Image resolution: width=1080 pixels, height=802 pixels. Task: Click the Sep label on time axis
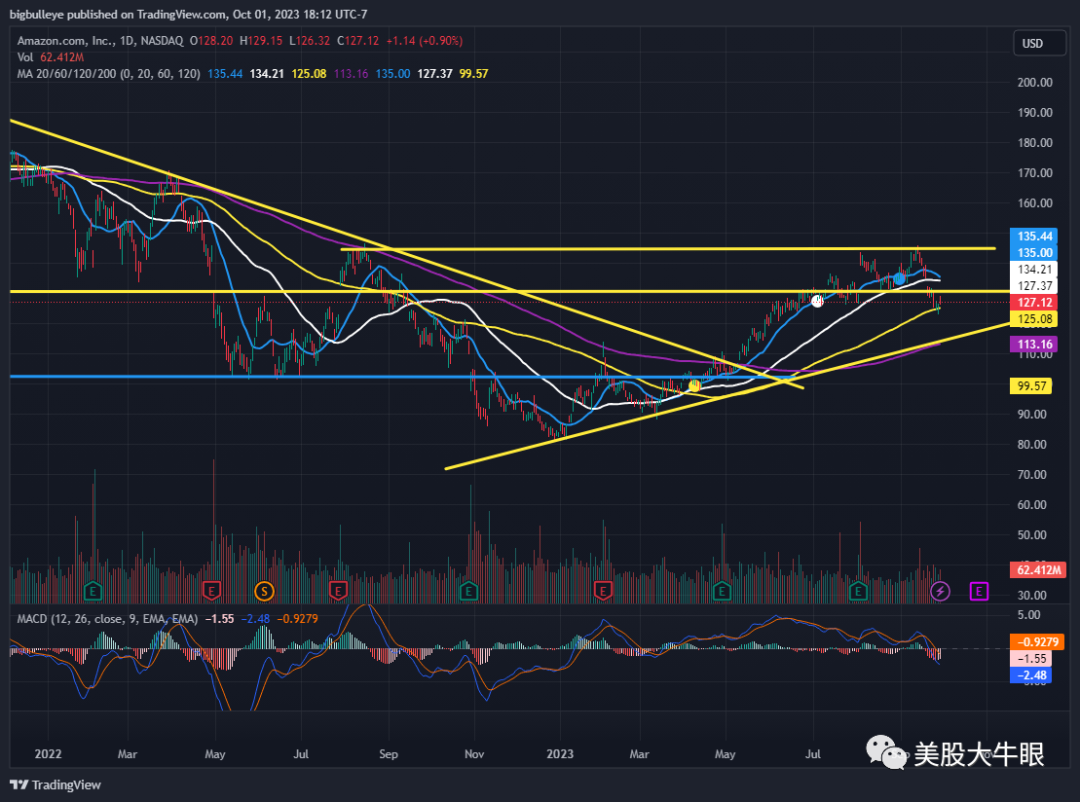[x=388, y=754]
